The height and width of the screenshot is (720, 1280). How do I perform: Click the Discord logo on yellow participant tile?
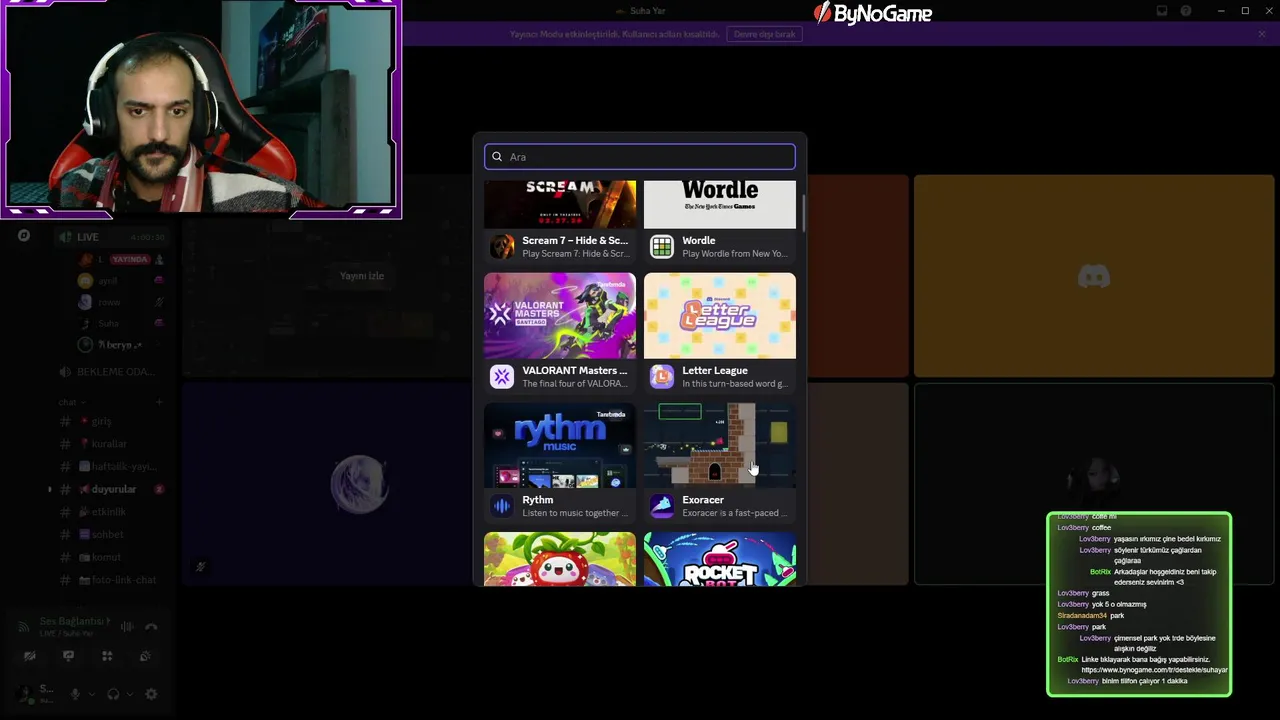coord(1094,276)
